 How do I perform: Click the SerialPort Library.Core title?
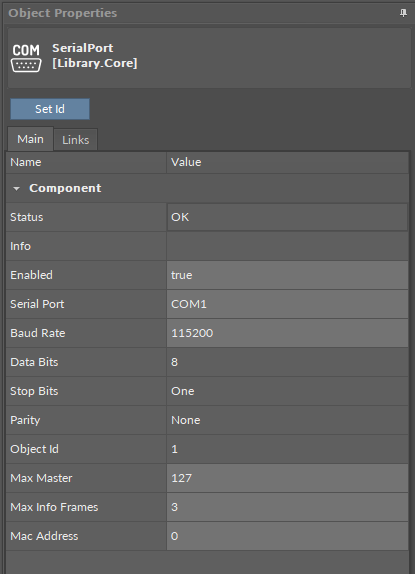95,55
